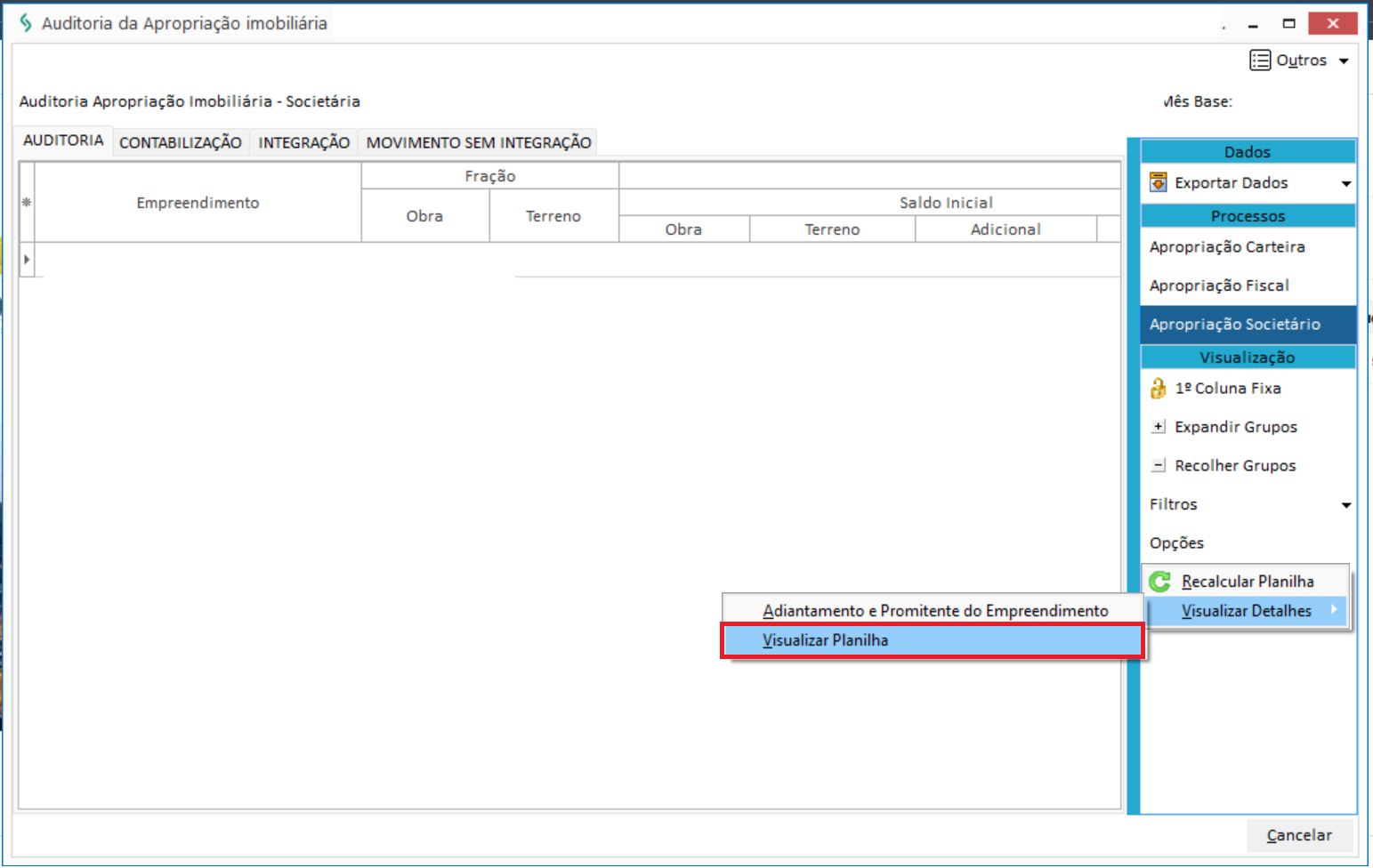The image size is (1373, 868).
Task: Expand the Filtros dropdown
Action: click(1345, 505)
